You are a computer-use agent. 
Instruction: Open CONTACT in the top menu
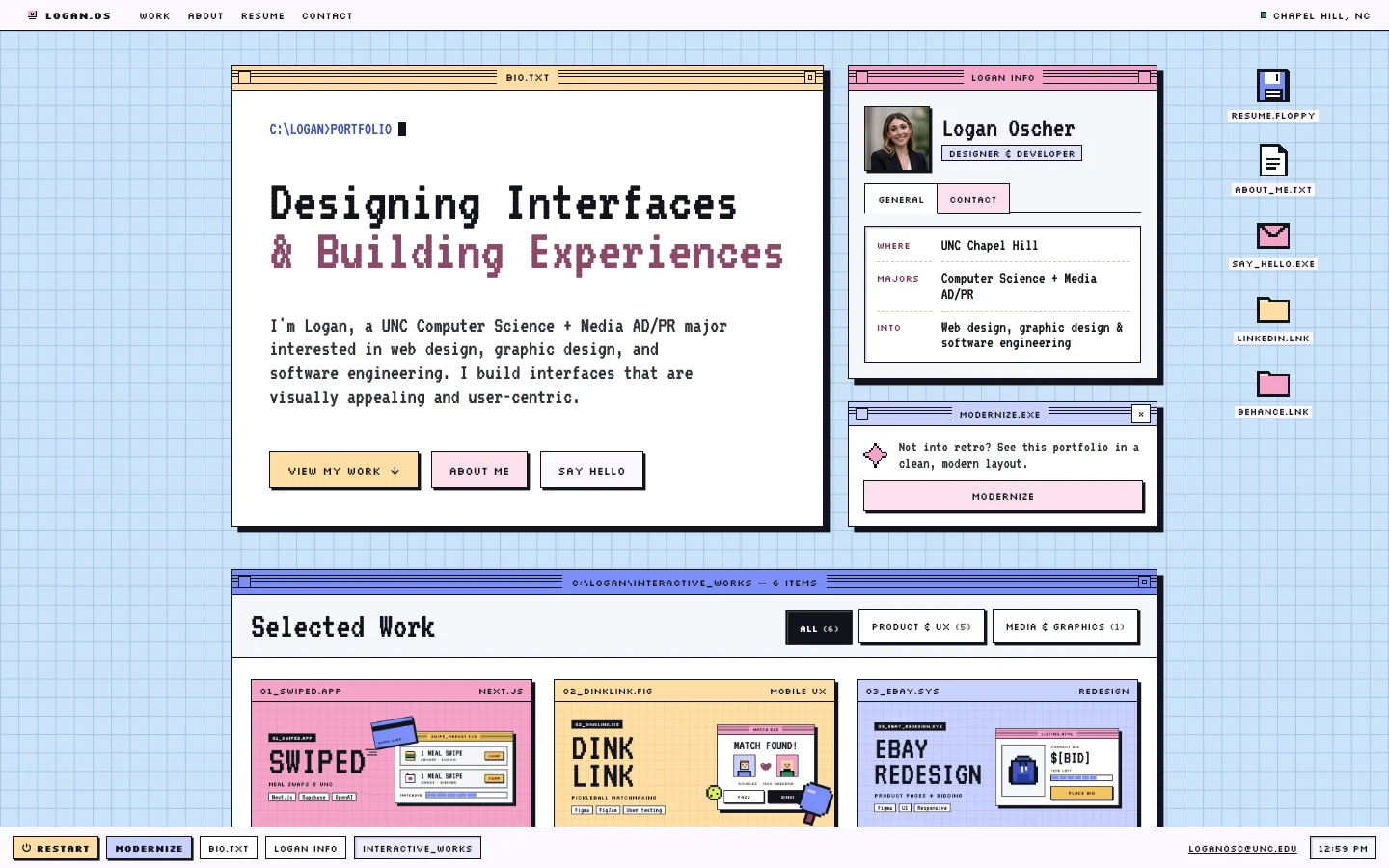(x=327, y=15)
